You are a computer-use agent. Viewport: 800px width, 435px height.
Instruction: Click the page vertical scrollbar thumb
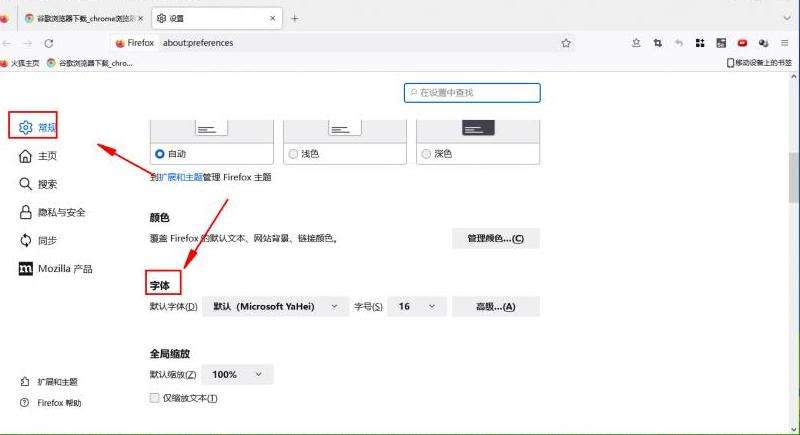794,177
